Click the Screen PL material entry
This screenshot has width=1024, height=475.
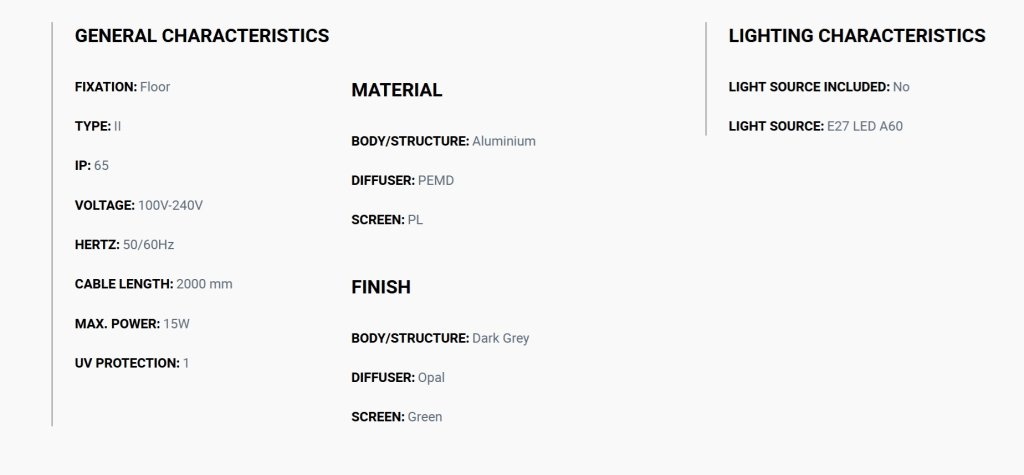click(x=387, y=220)
